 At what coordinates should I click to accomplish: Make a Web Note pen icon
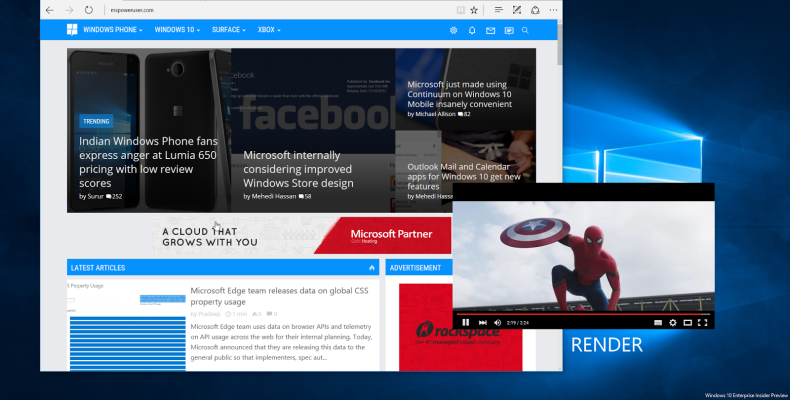click(517, 10)
